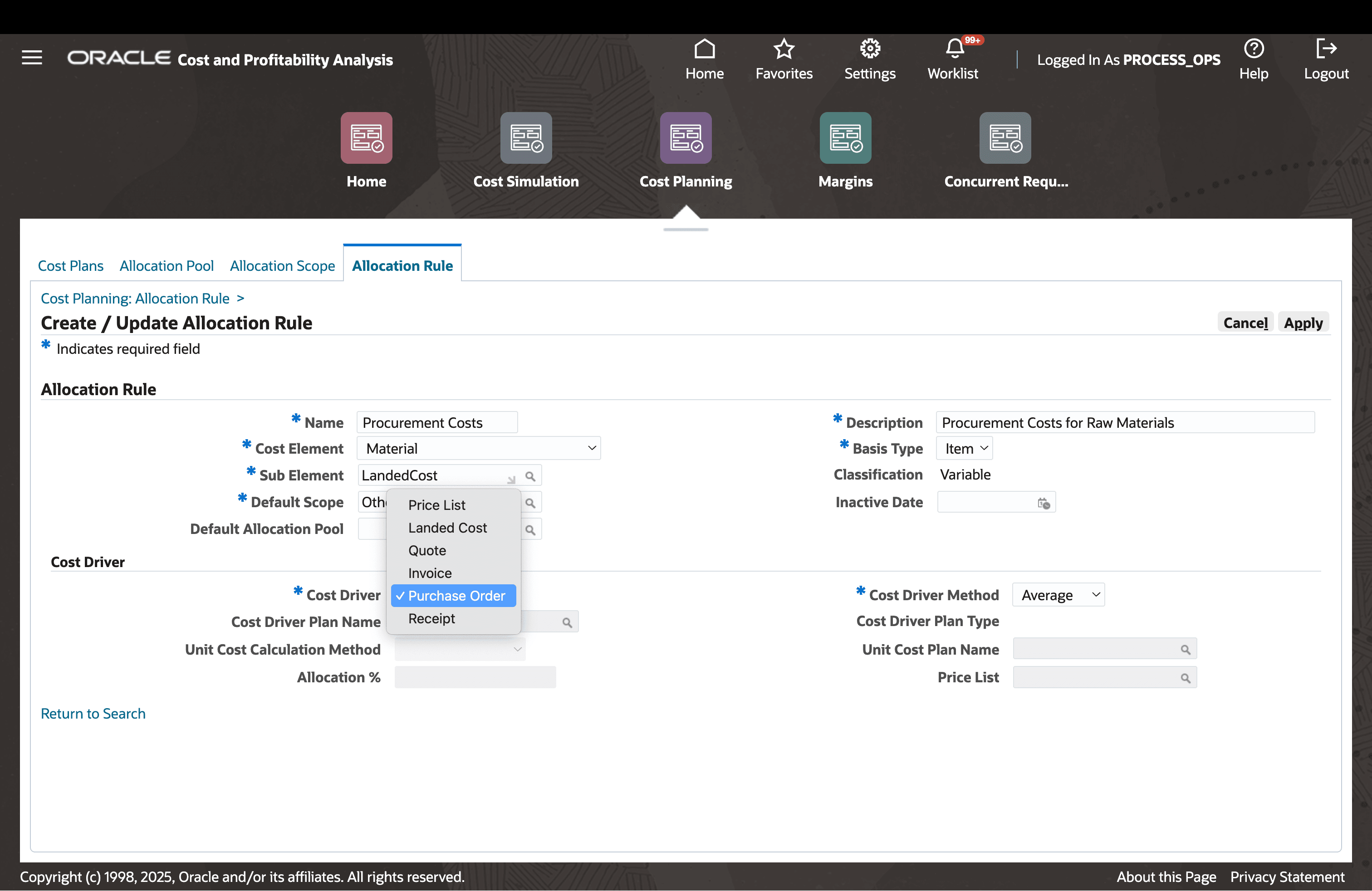The image size is (1372, 891).
Task: Open Favorites star icon
Action: click(784, 49)
